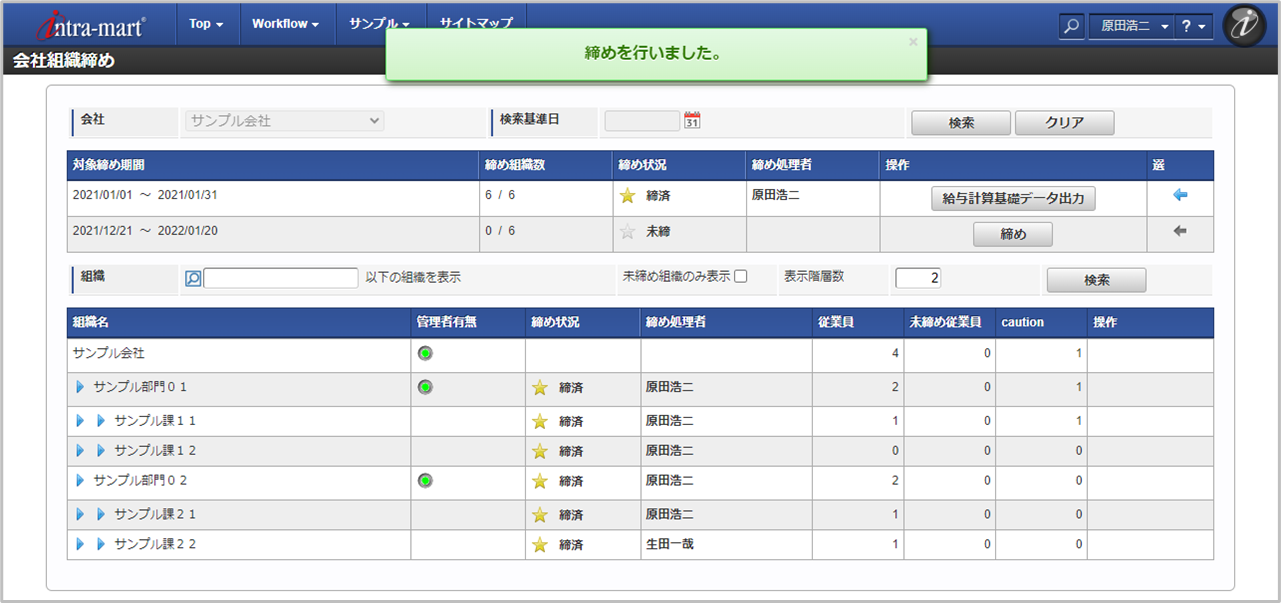
Task: Click the search magnifier icon in header
Action: [1071, 27]
